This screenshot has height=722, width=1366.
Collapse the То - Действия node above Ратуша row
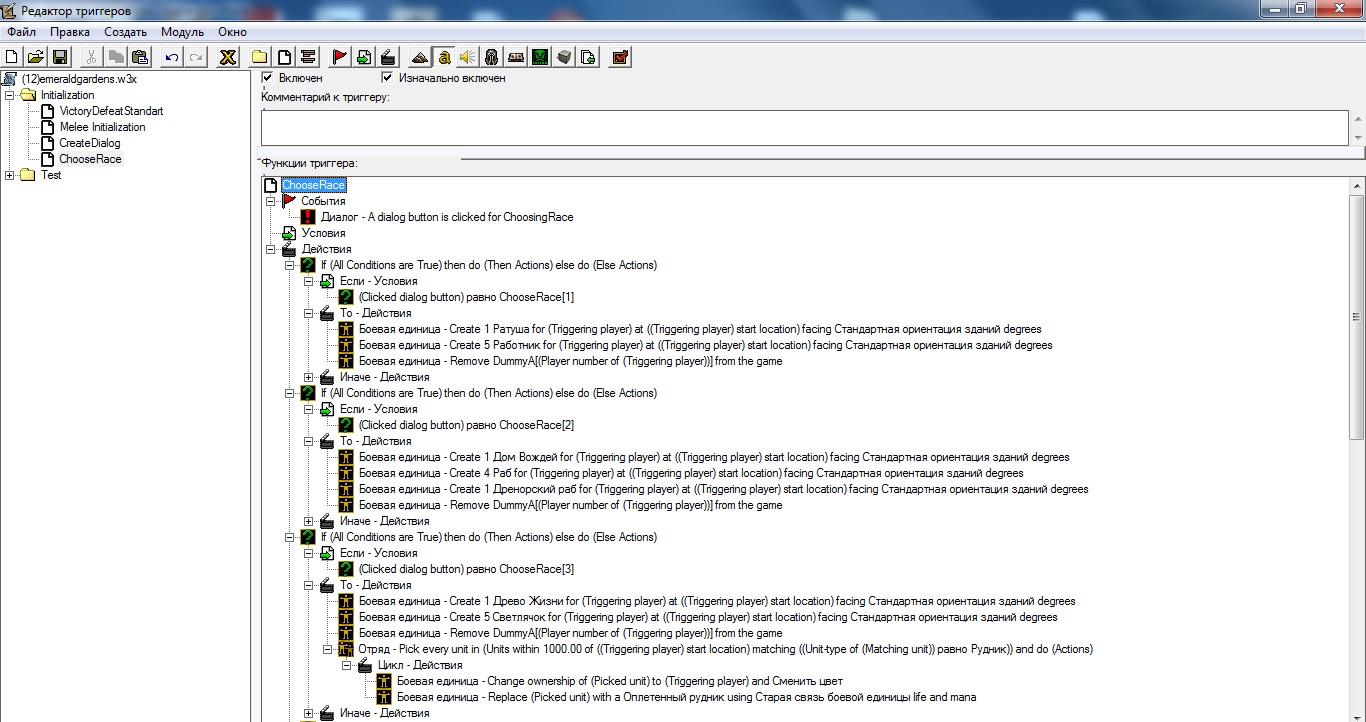pos(309,313)
